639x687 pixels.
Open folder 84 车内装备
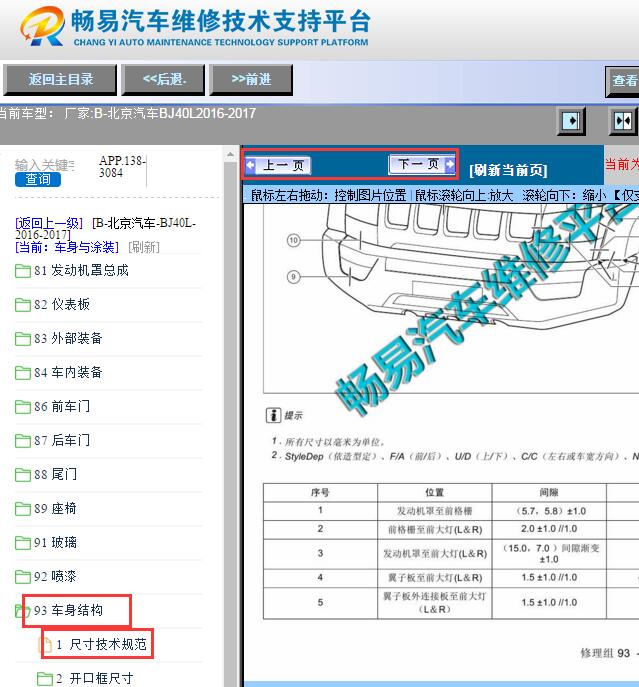(68, 372)
